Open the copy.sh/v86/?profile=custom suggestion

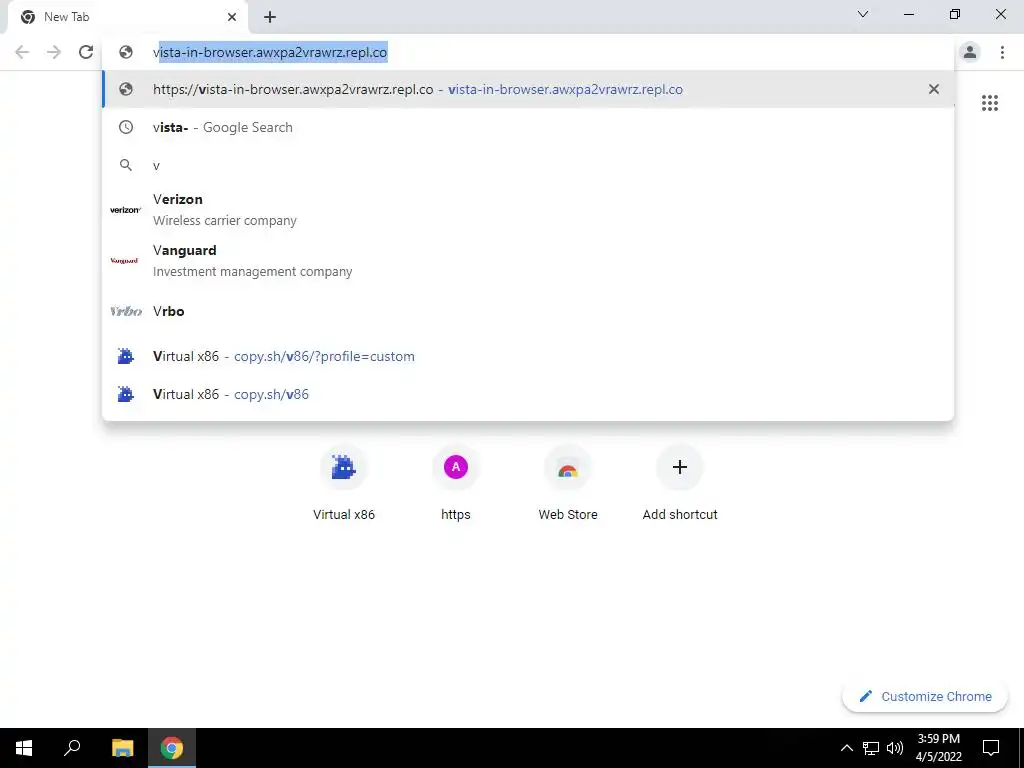(528, 357)
